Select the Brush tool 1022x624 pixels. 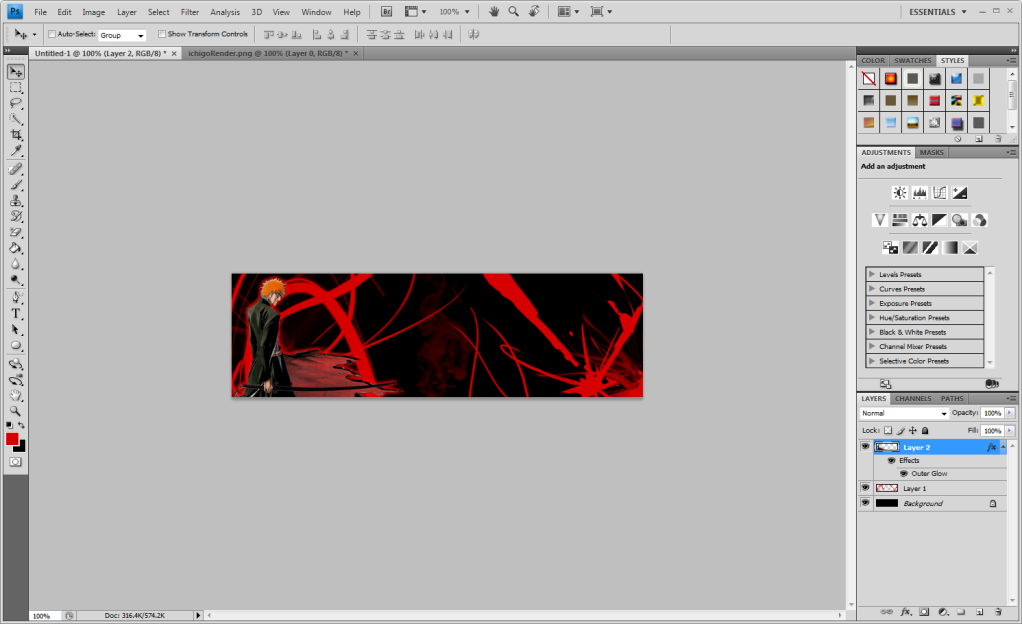tap(16, 185)
